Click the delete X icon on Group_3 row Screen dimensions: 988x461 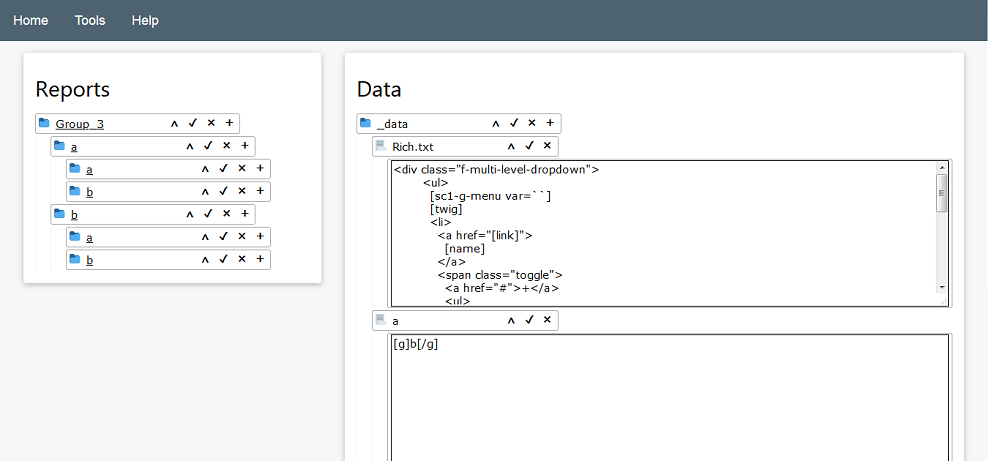tap(211, 123)
